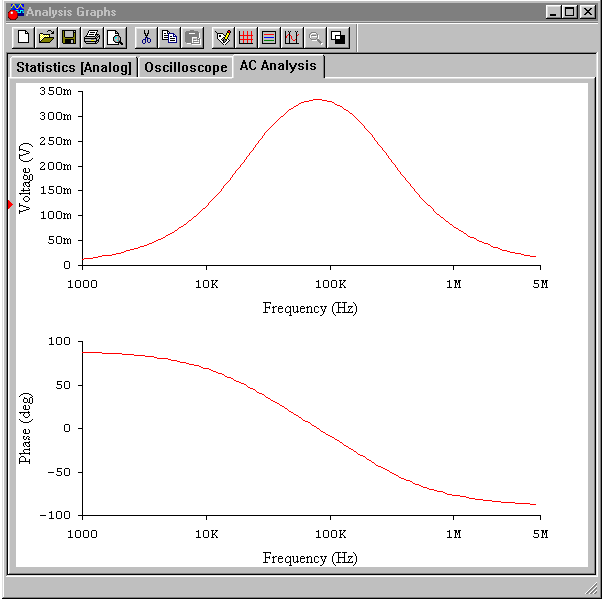Image resolution: width=606 pixels, height=601 pixels.
Task: Toggle legend with colored lines icon
Action: tap(269, 37)
